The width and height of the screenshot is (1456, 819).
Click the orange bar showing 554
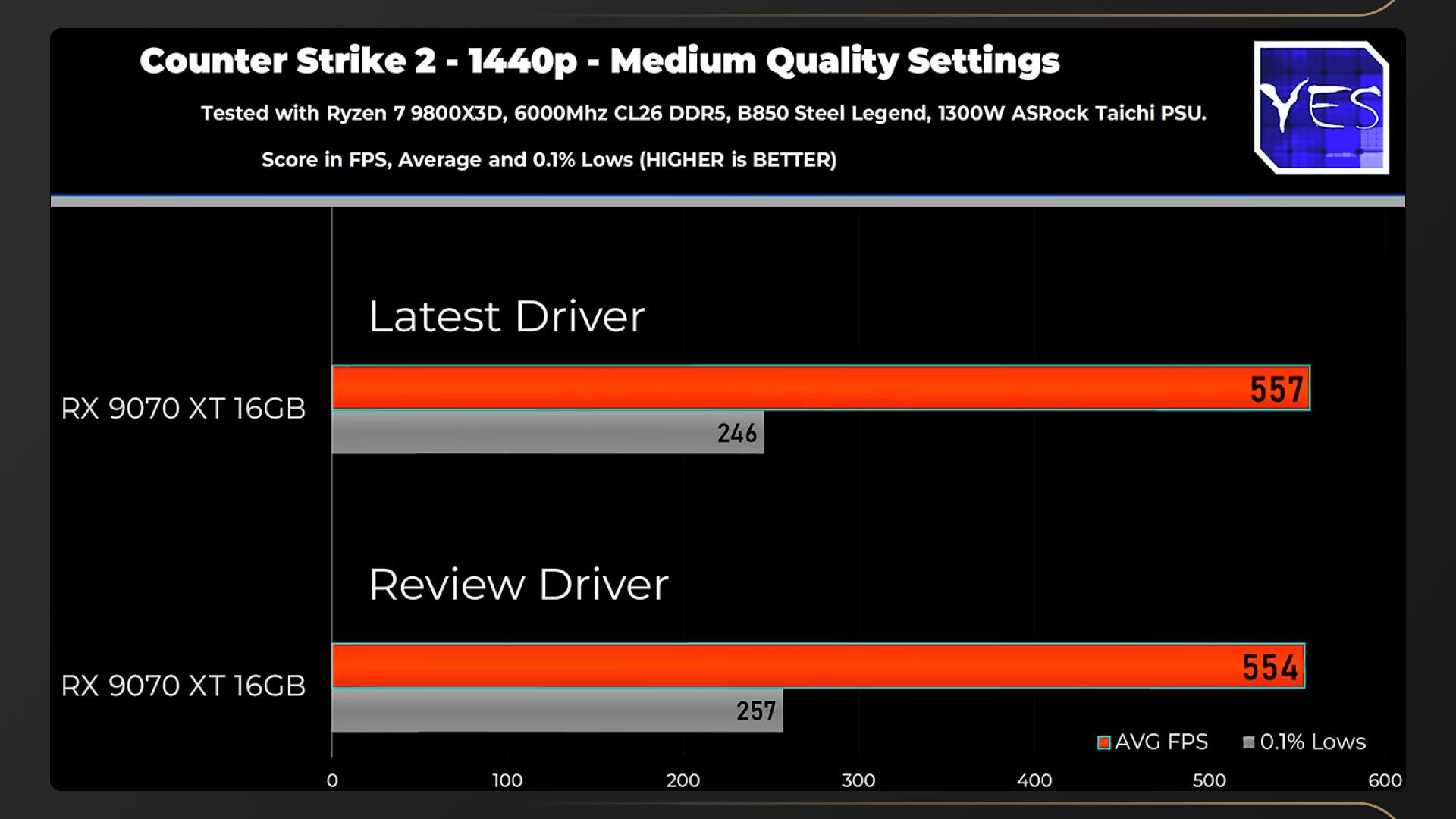click(x=817, y=667)
